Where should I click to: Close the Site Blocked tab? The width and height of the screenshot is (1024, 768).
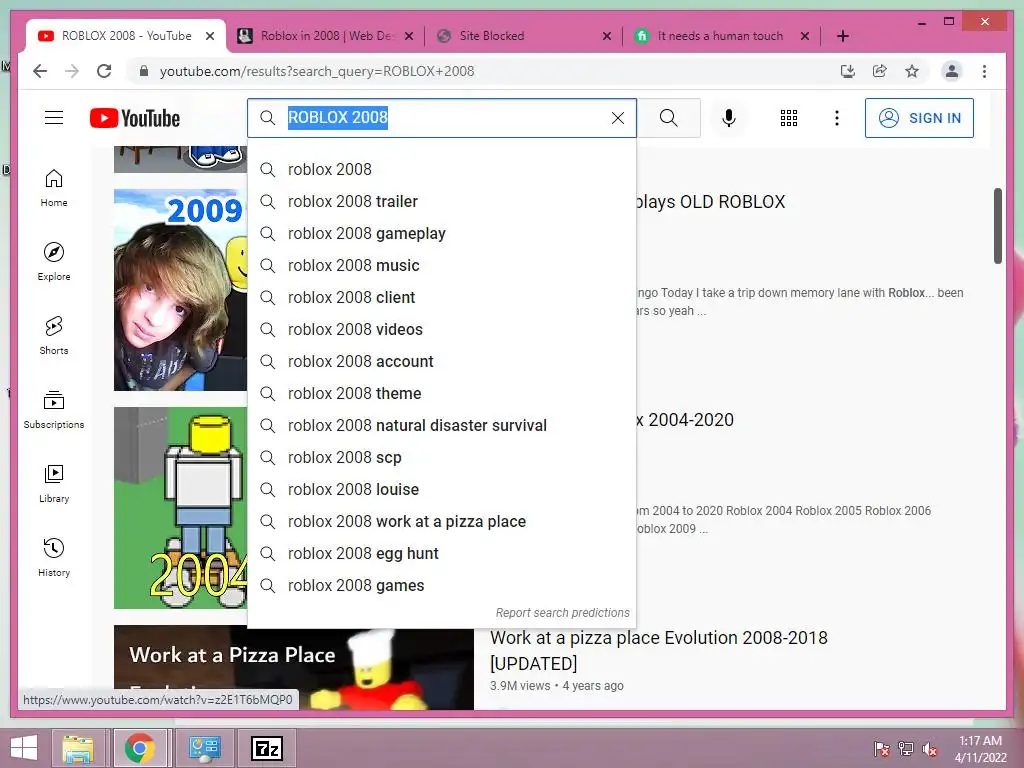(x=606, y=36)
